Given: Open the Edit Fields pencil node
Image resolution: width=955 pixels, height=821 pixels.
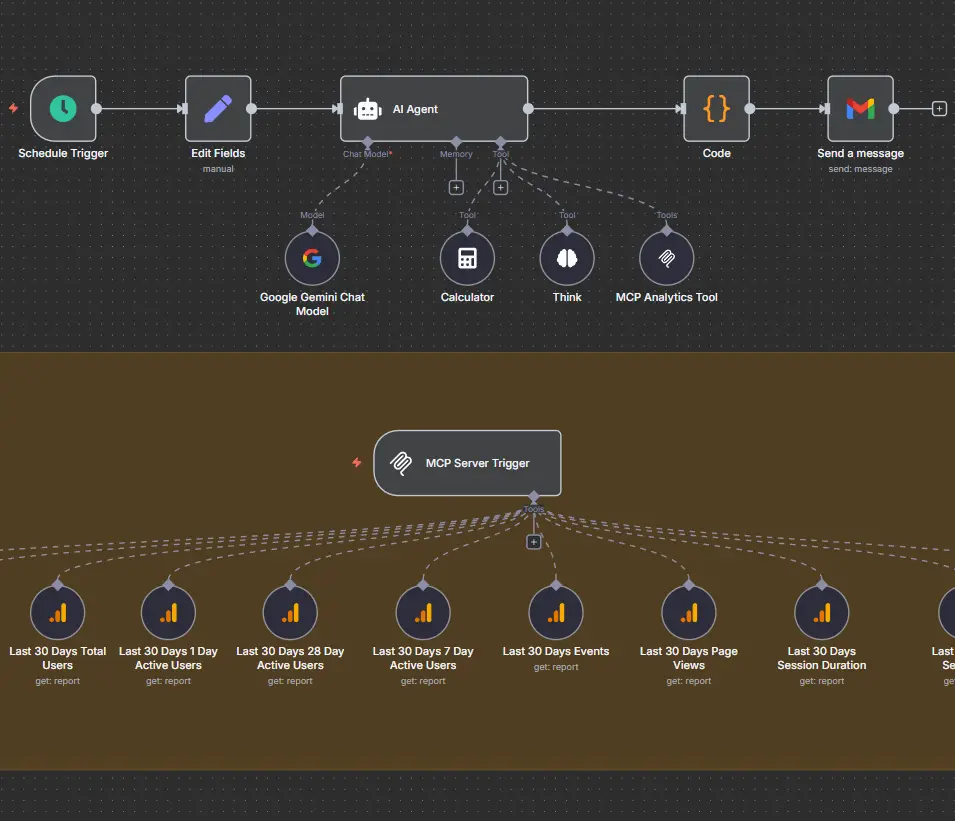Looking at the screenshot, I should click(218, 109).
